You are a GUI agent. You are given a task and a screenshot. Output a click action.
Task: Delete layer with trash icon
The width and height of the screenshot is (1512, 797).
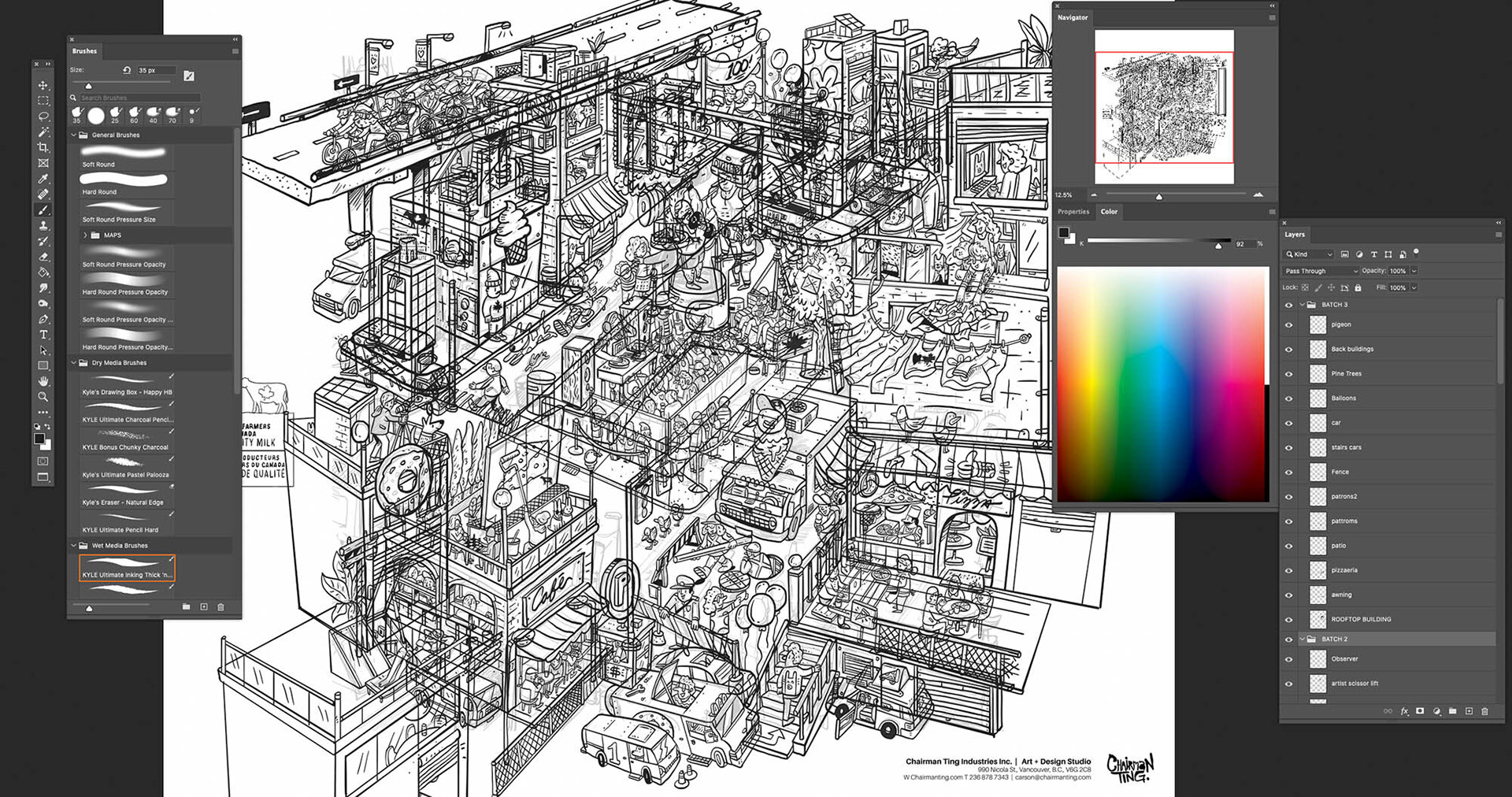click(x=1485, y=711)
